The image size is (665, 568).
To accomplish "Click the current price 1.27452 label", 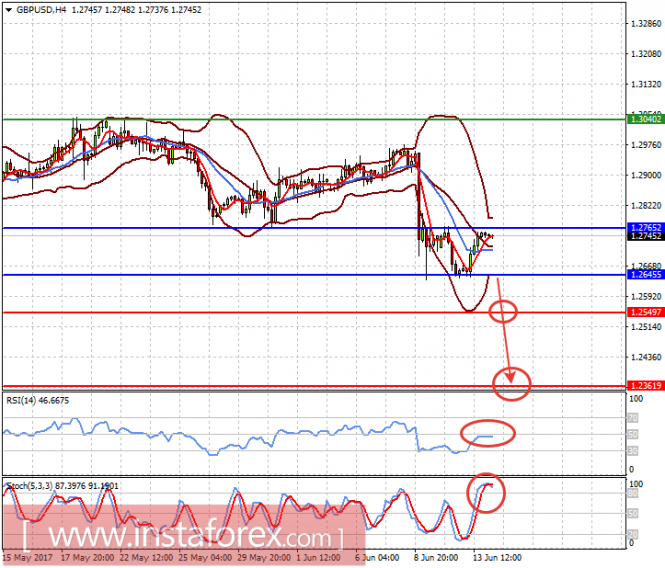I will [643, 237].
